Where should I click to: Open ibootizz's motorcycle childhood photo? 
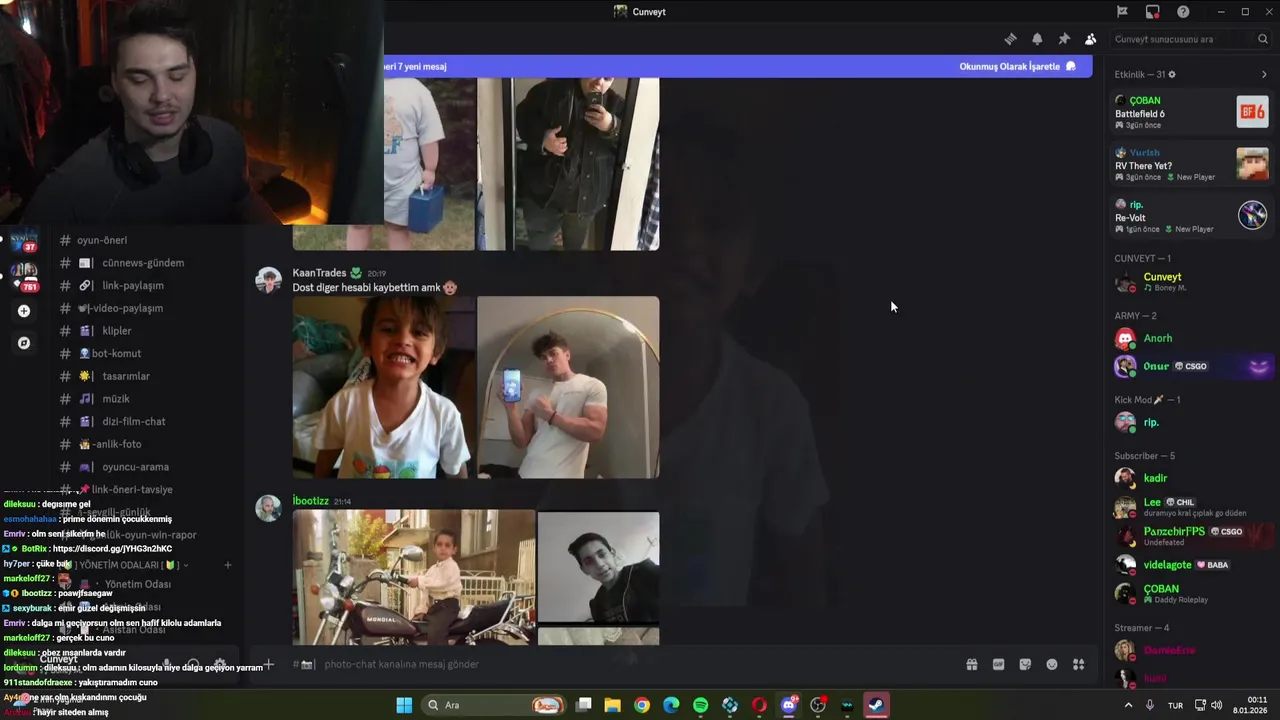[x=414, y=577]
